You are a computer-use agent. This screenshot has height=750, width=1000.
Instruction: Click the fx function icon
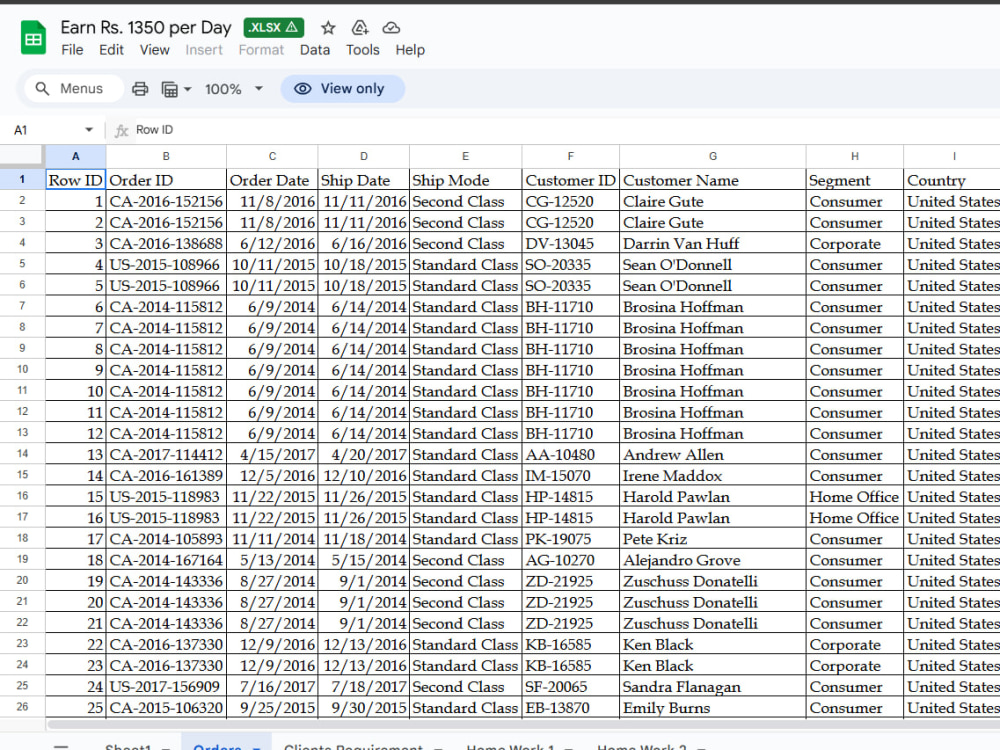(121, 131)
